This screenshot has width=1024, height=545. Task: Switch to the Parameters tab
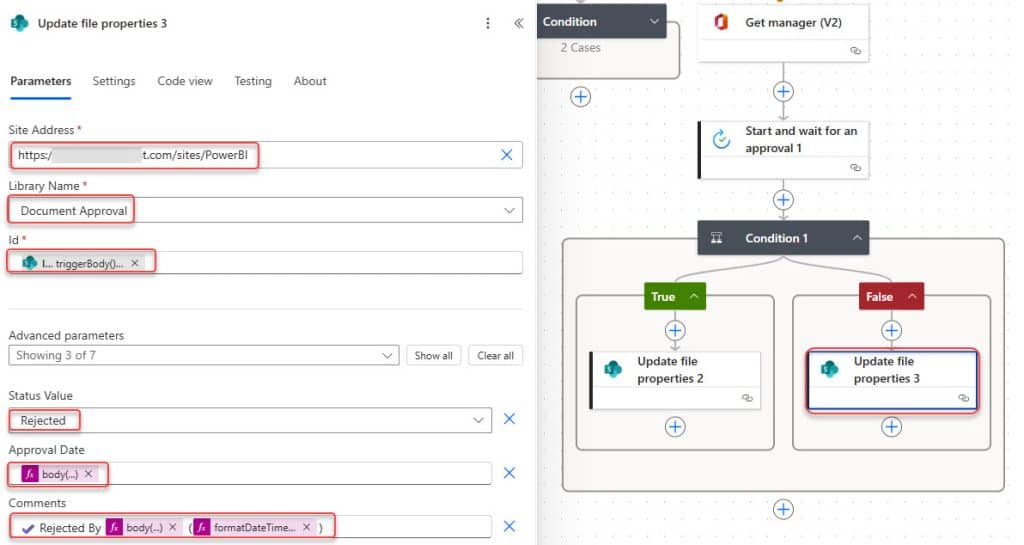pyautogui.click(x=40, y=81)
